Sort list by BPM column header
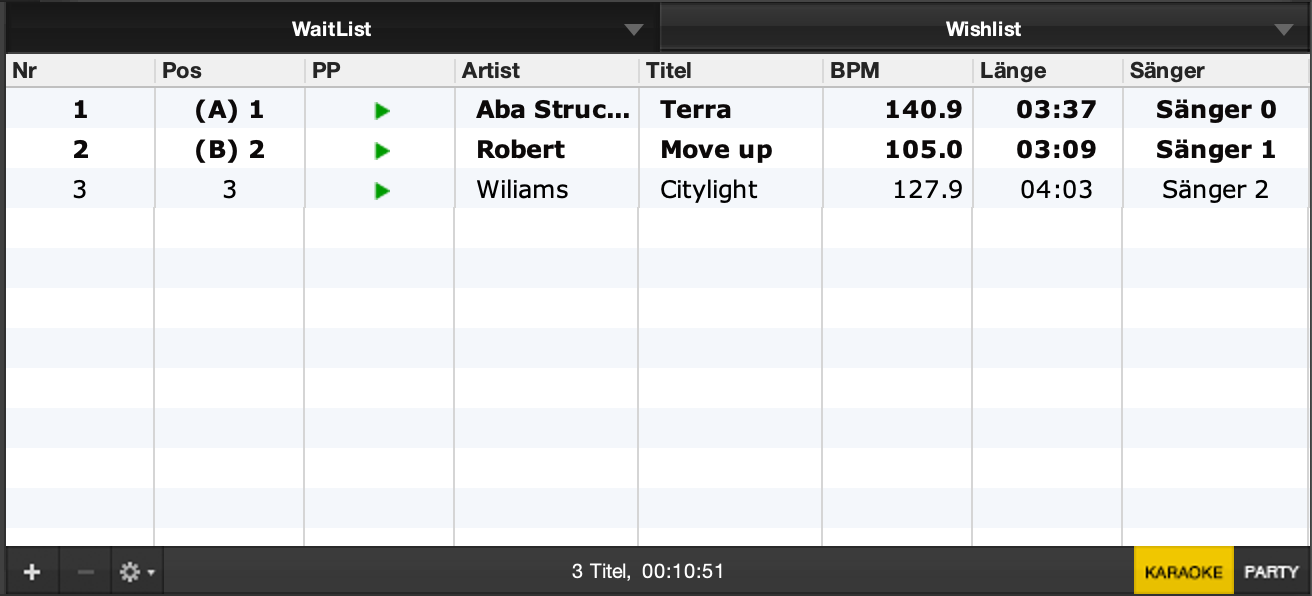The height and width of the screenshot is (596, 1312). point(896,71)
